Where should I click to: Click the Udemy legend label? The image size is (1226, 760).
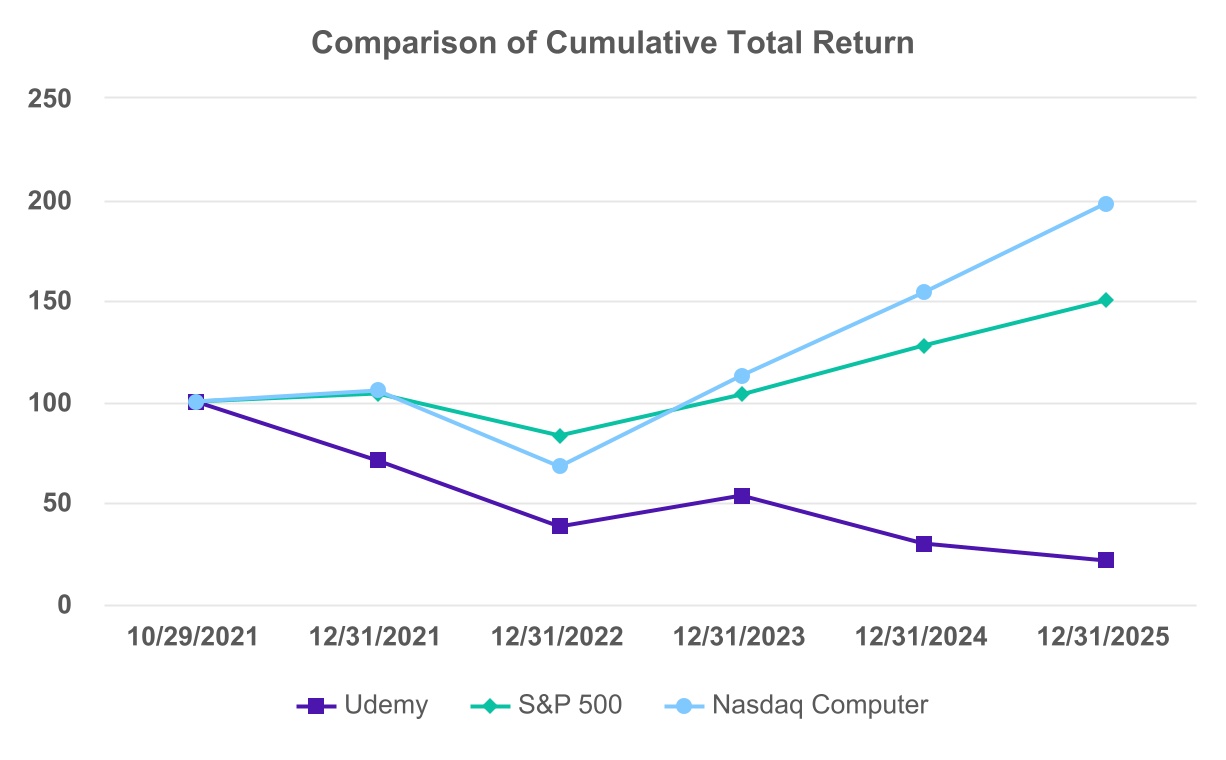point(385,705)
